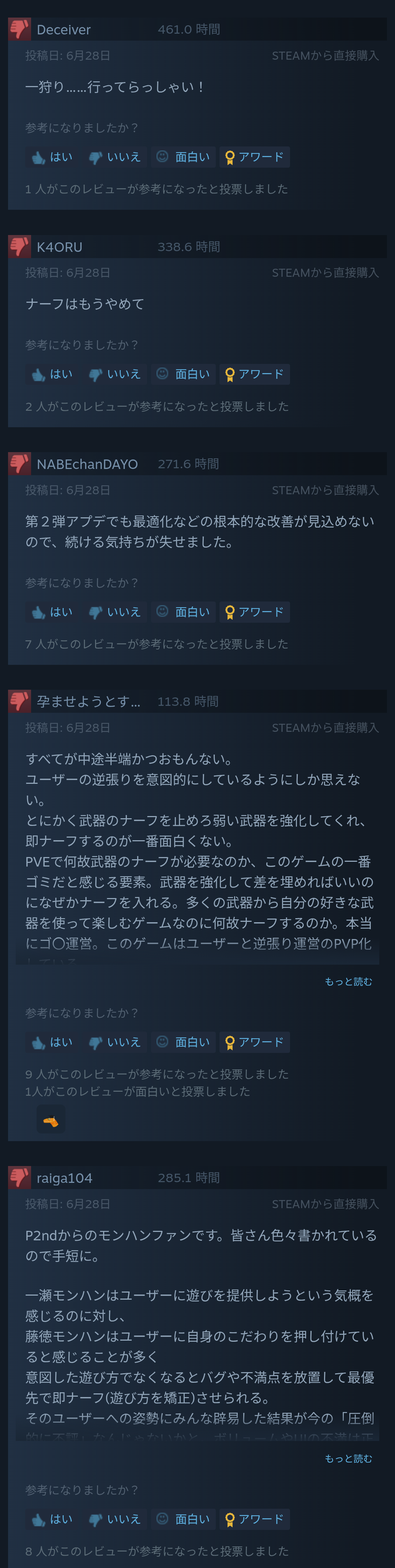Expand raiga104's review with もっと読む
Screen dimensions: 395x1568
coord(348,1459)
